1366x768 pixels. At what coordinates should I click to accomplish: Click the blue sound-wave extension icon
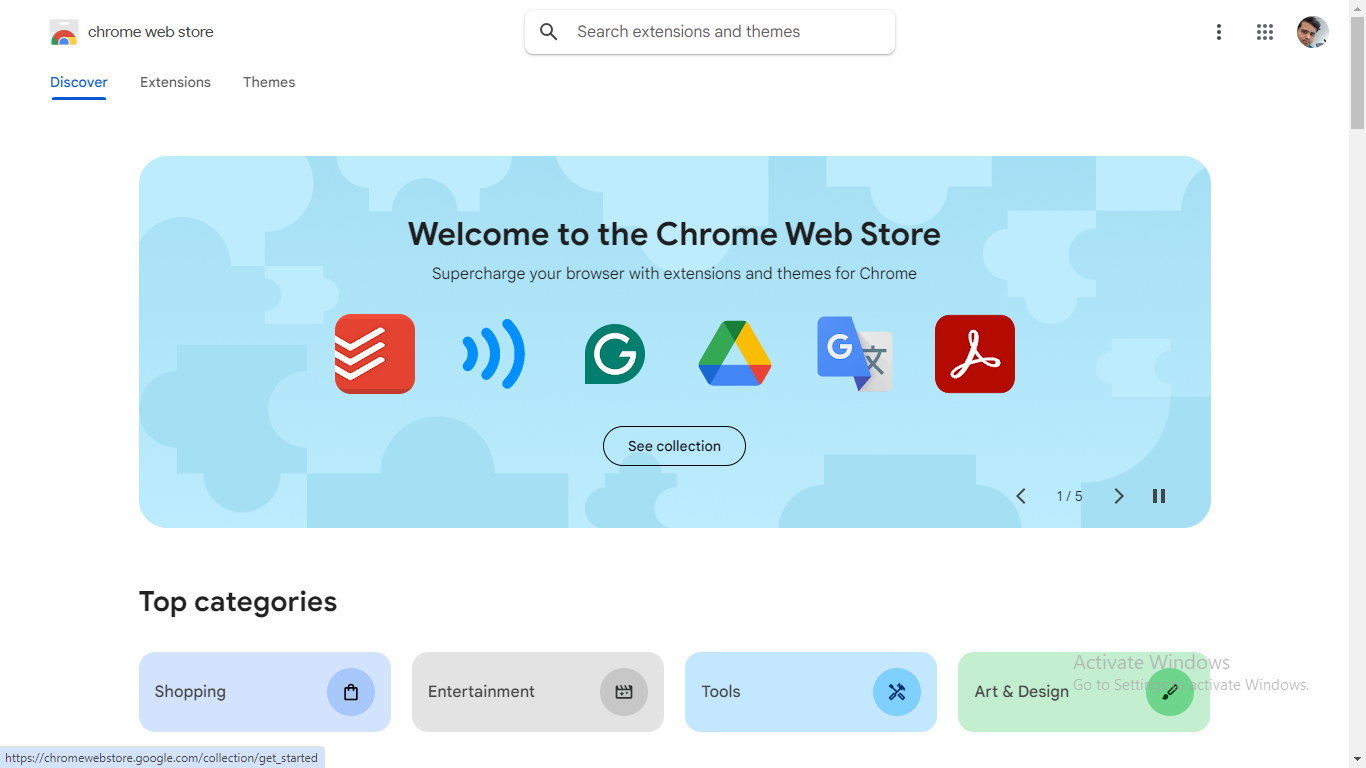pos(494,354)
